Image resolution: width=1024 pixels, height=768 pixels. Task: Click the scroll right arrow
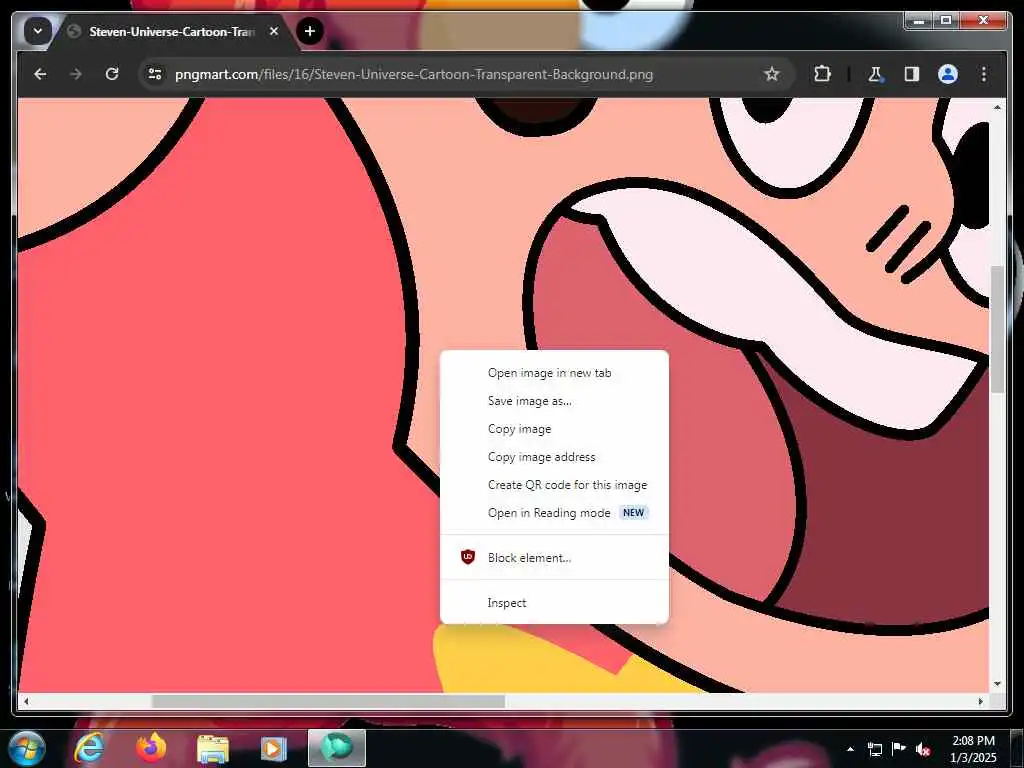(980, 701)
